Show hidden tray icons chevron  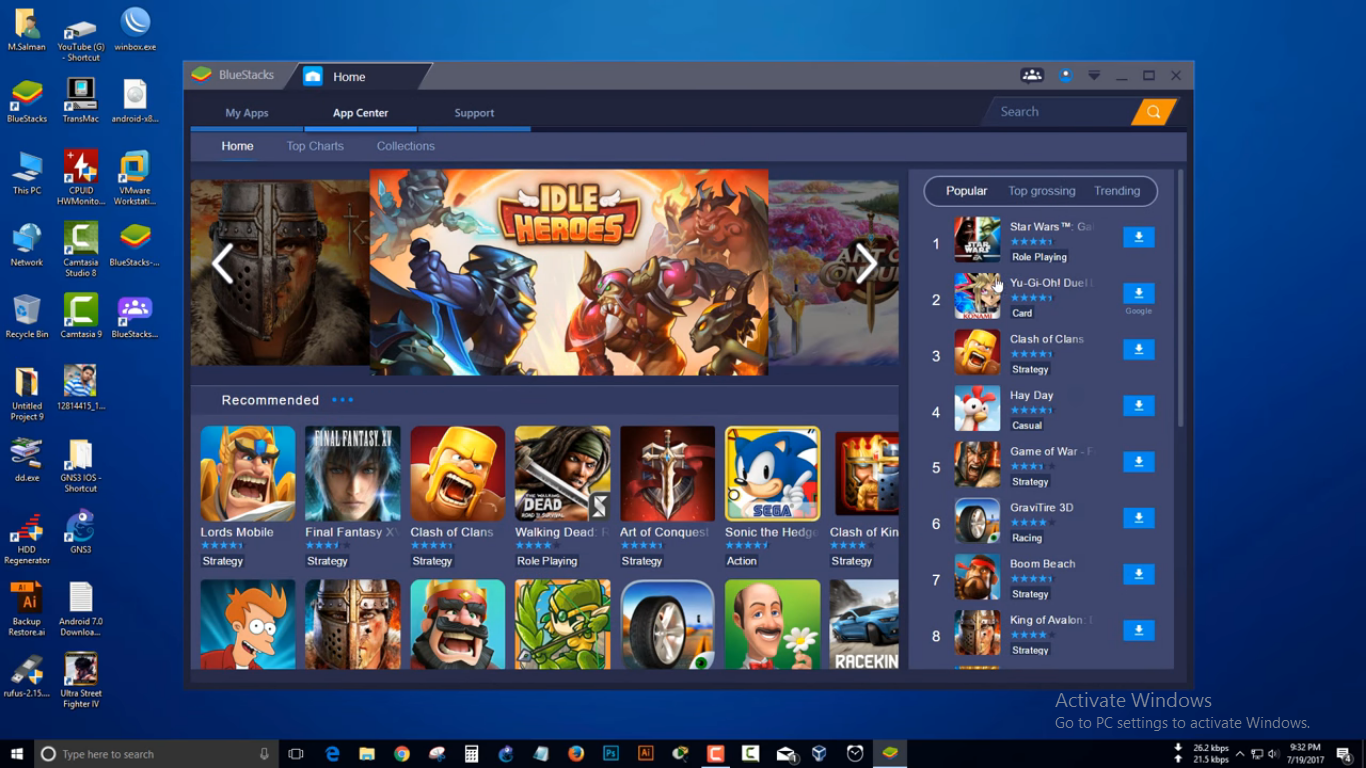coord(1240,754)
